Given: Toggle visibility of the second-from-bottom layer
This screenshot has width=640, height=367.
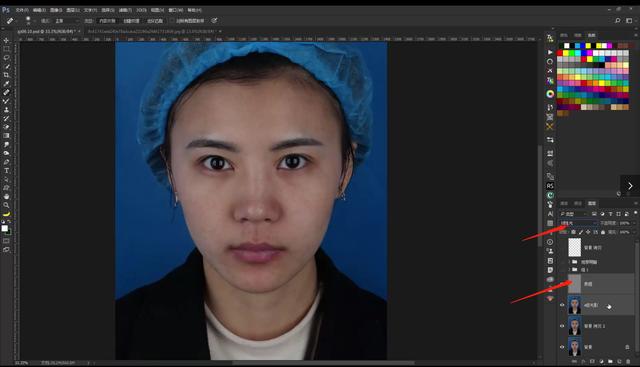Looking at the screenshot, I should coord(562,326).
